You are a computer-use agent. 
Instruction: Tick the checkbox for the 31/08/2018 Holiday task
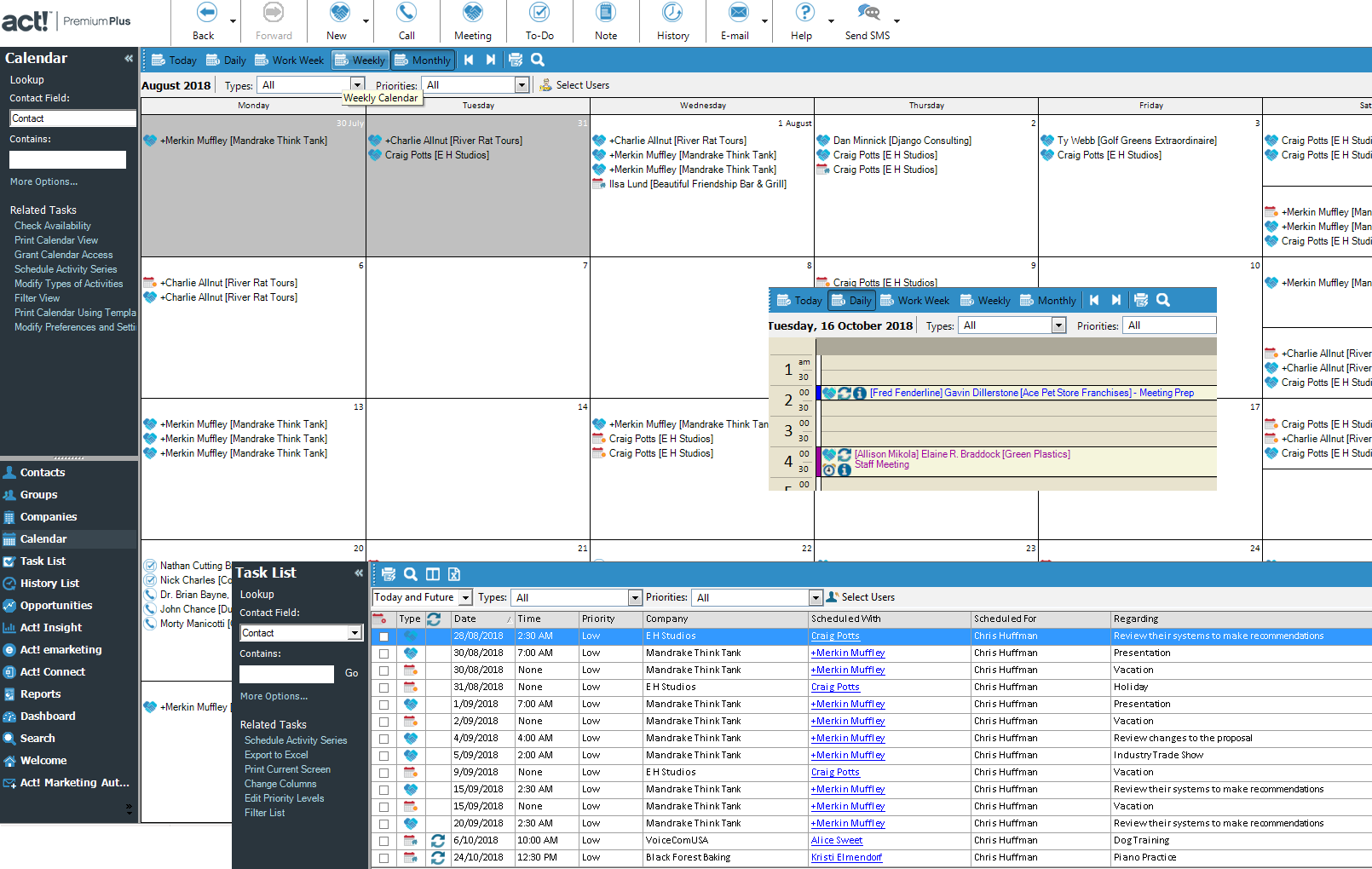[x=383, y=688]
